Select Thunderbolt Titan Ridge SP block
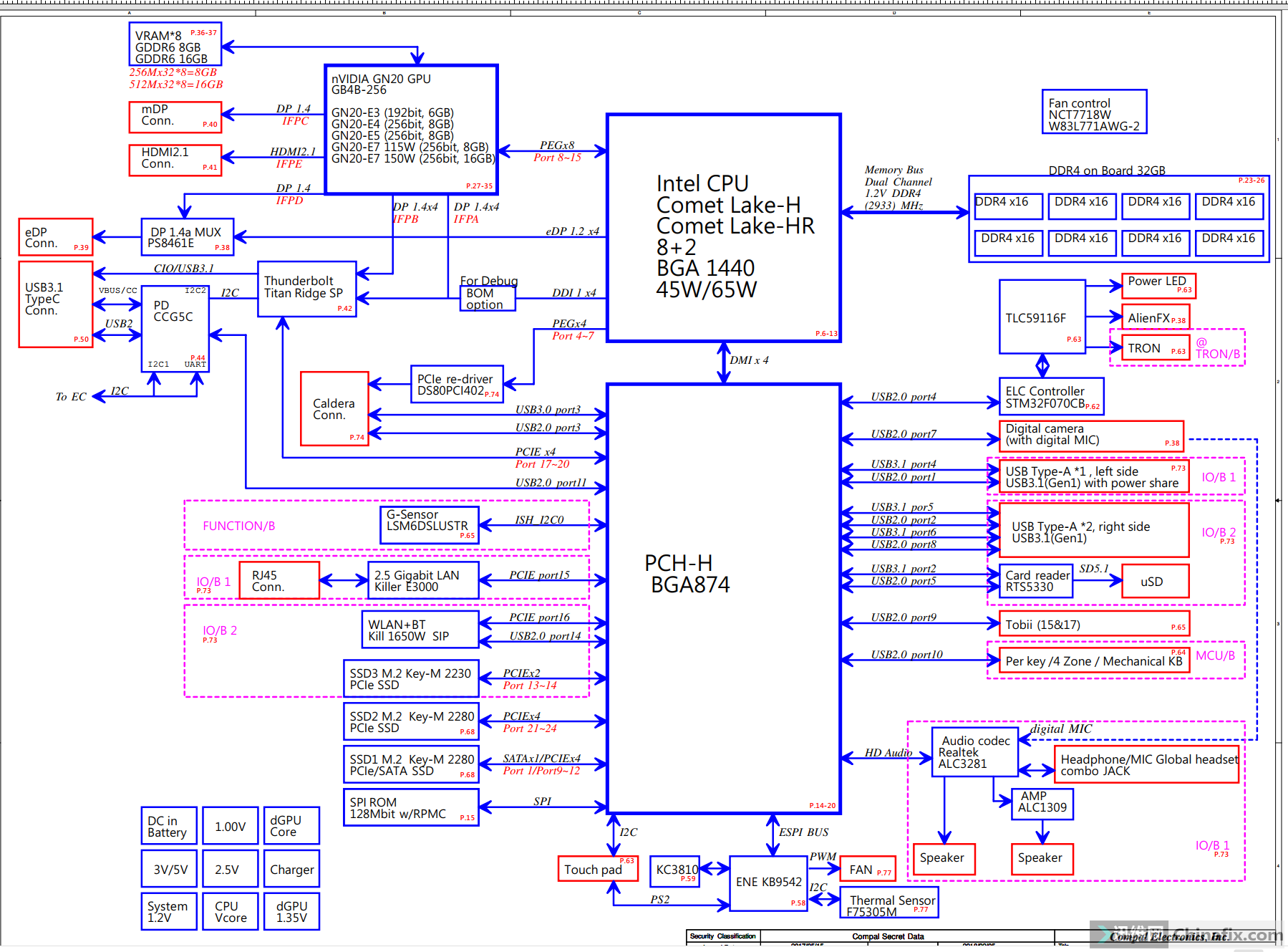This screenshot has width=1288, height=952. click(x=307, y=289)
